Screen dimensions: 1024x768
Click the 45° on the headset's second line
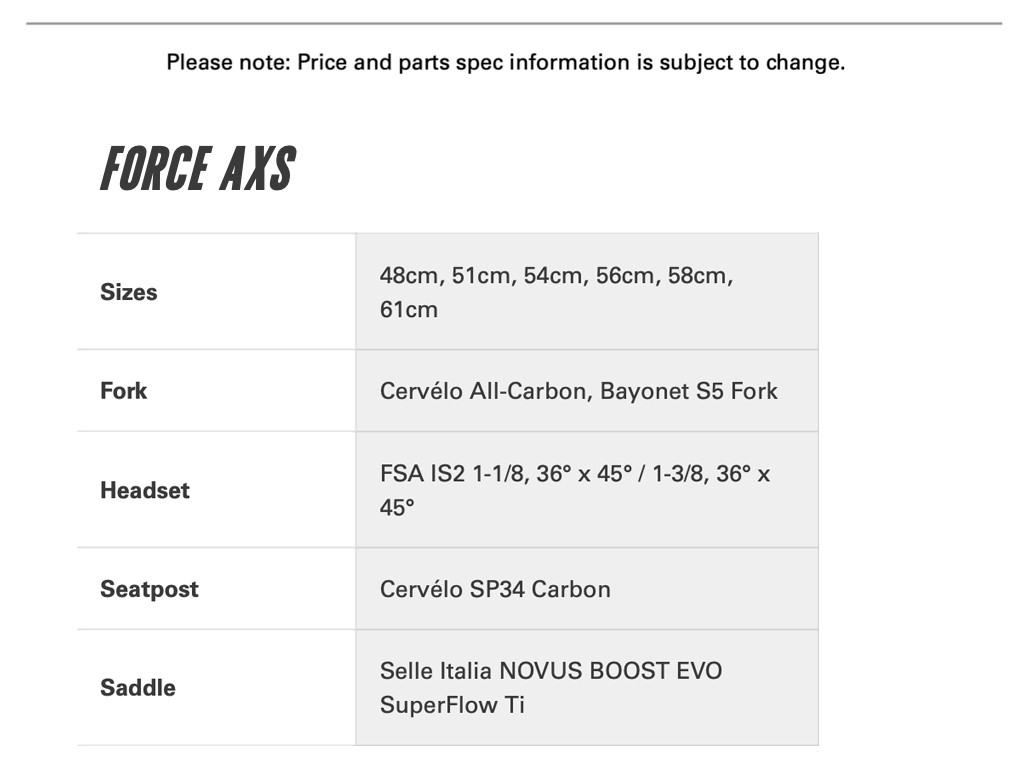[397, 507]
